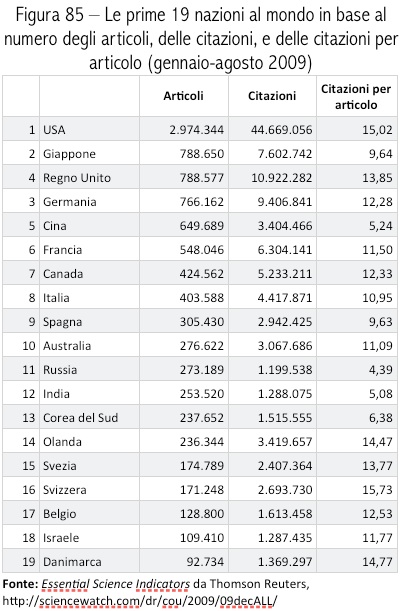This screenshot has width=400, height=611.
Task: Click the Articoli column header
Action: click(183, 96)
